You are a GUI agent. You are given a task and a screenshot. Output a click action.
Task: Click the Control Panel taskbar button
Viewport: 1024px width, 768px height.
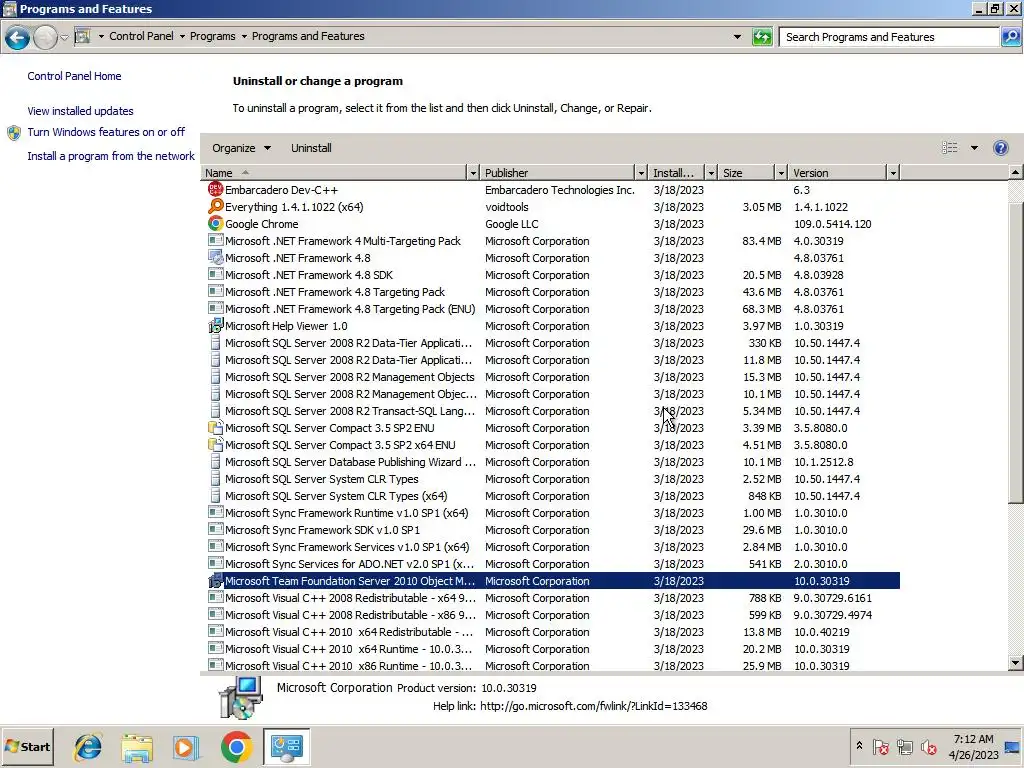287,746
